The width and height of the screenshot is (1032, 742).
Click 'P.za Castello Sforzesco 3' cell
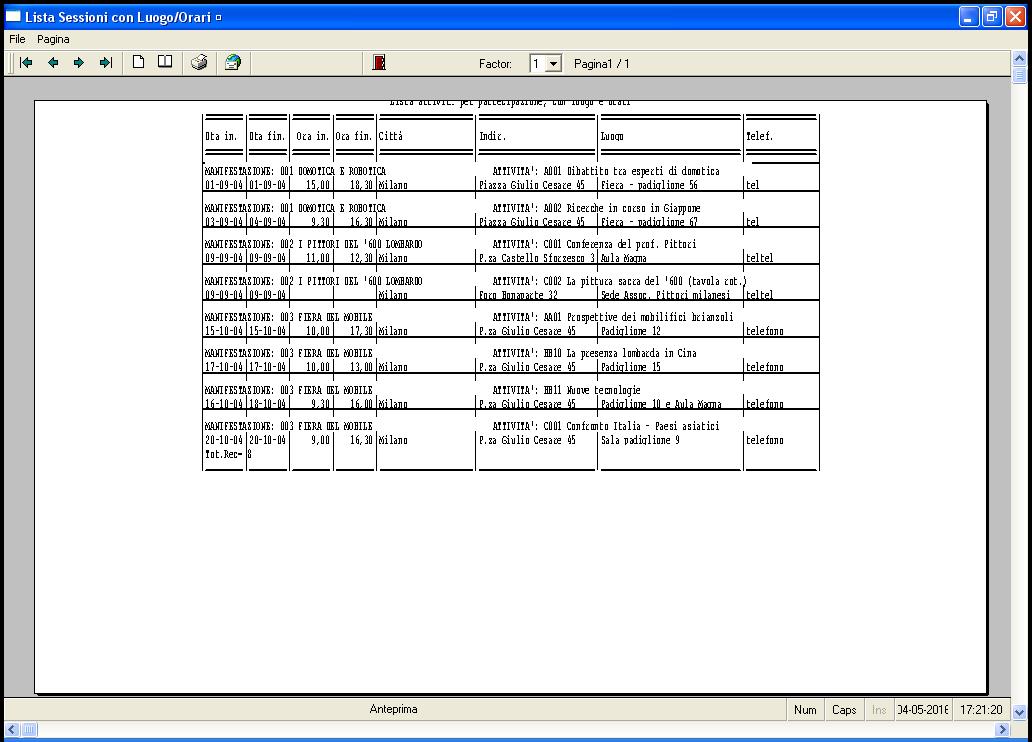pos(537,258)
